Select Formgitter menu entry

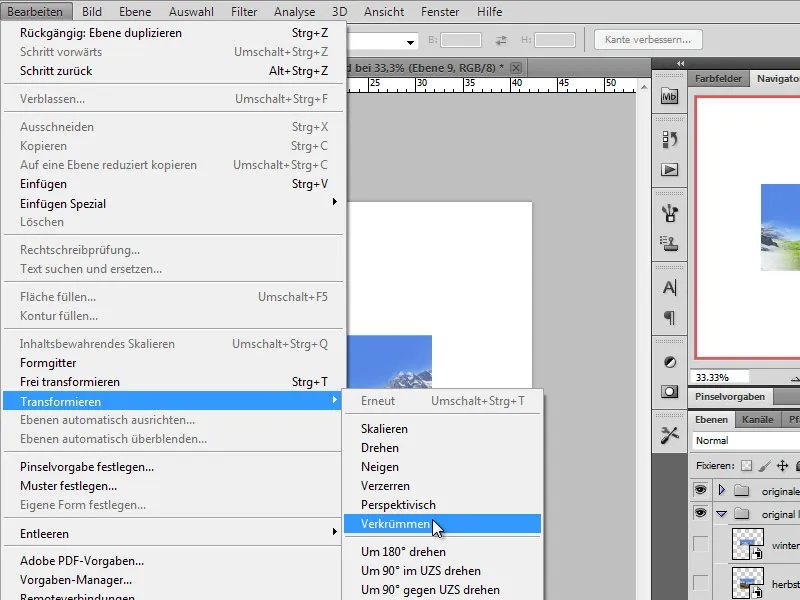click(174, 363)
